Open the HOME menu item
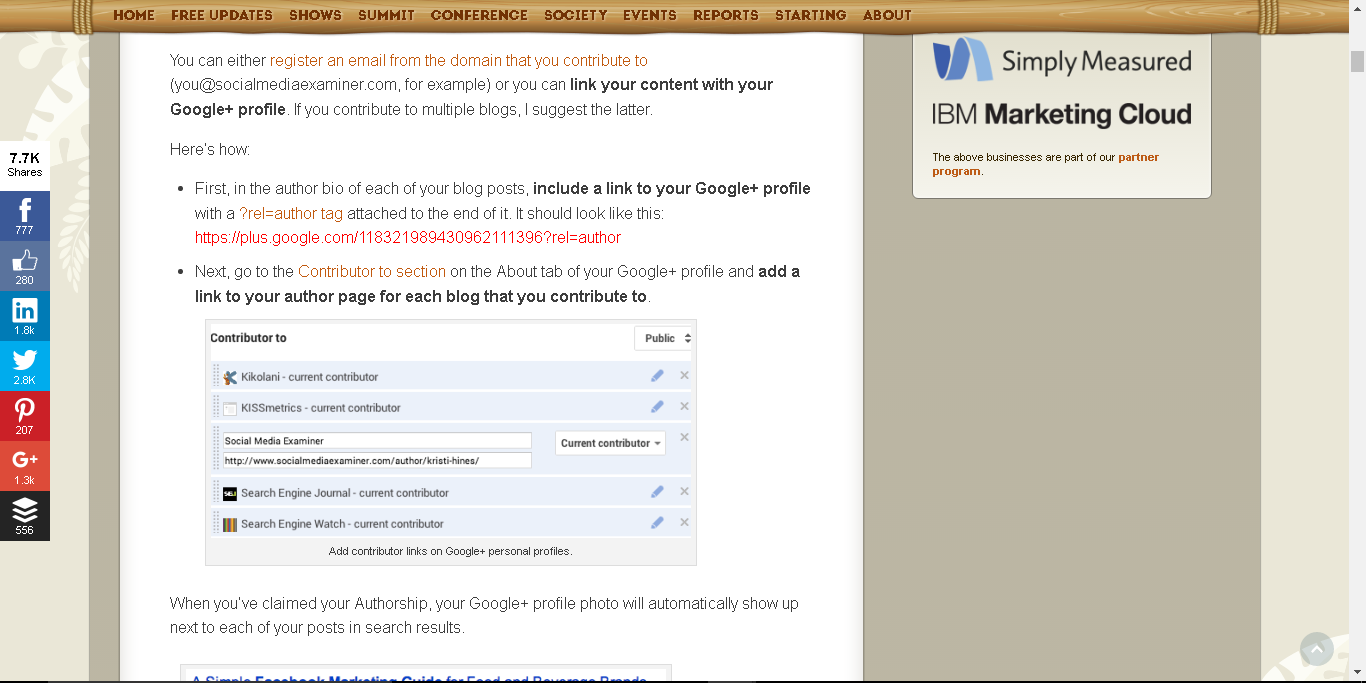This screenshot has width=1366, height=683. click(x=134, y=15)
